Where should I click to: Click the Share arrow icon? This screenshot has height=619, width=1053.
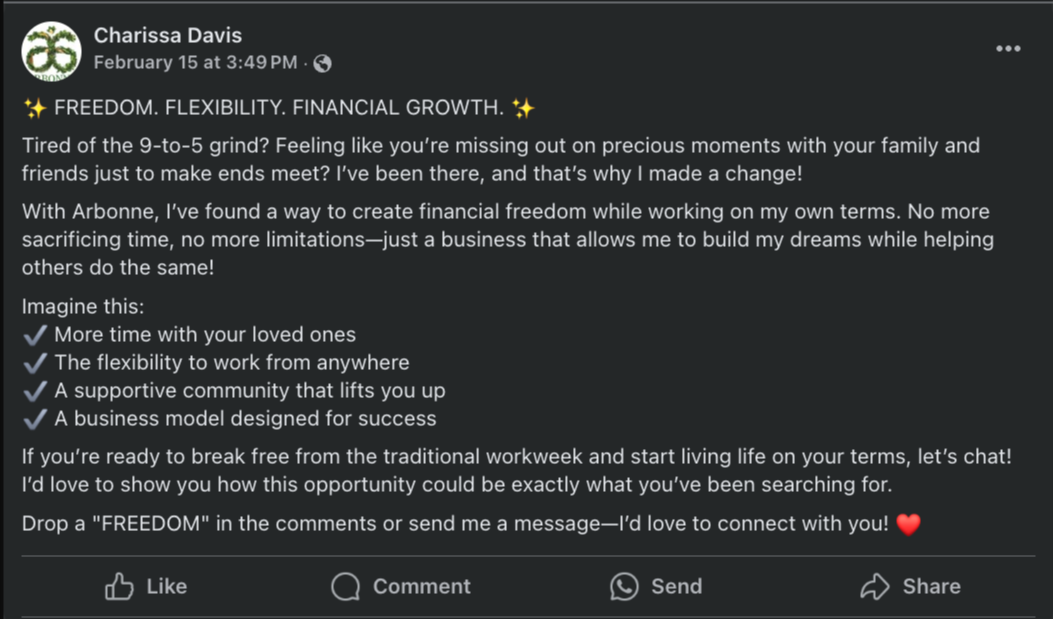875,586
